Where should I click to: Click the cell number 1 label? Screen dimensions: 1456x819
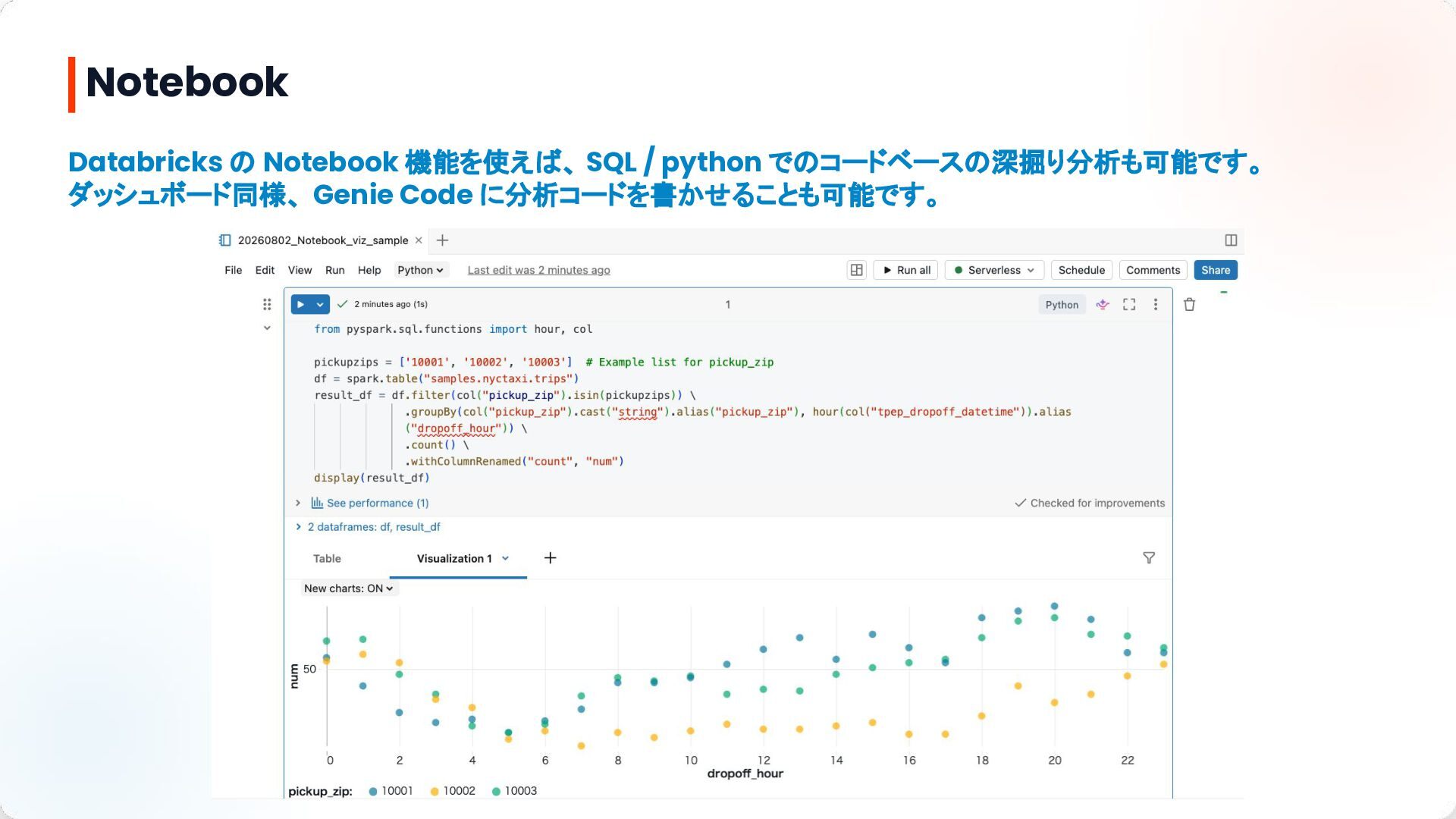tap(728, 305)
